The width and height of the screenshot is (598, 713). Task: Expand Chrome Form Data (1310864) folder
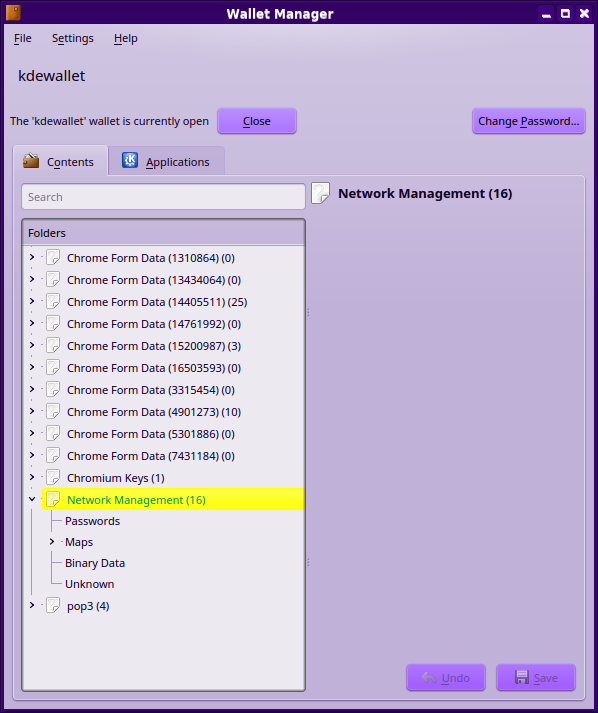tap(32, 257)
